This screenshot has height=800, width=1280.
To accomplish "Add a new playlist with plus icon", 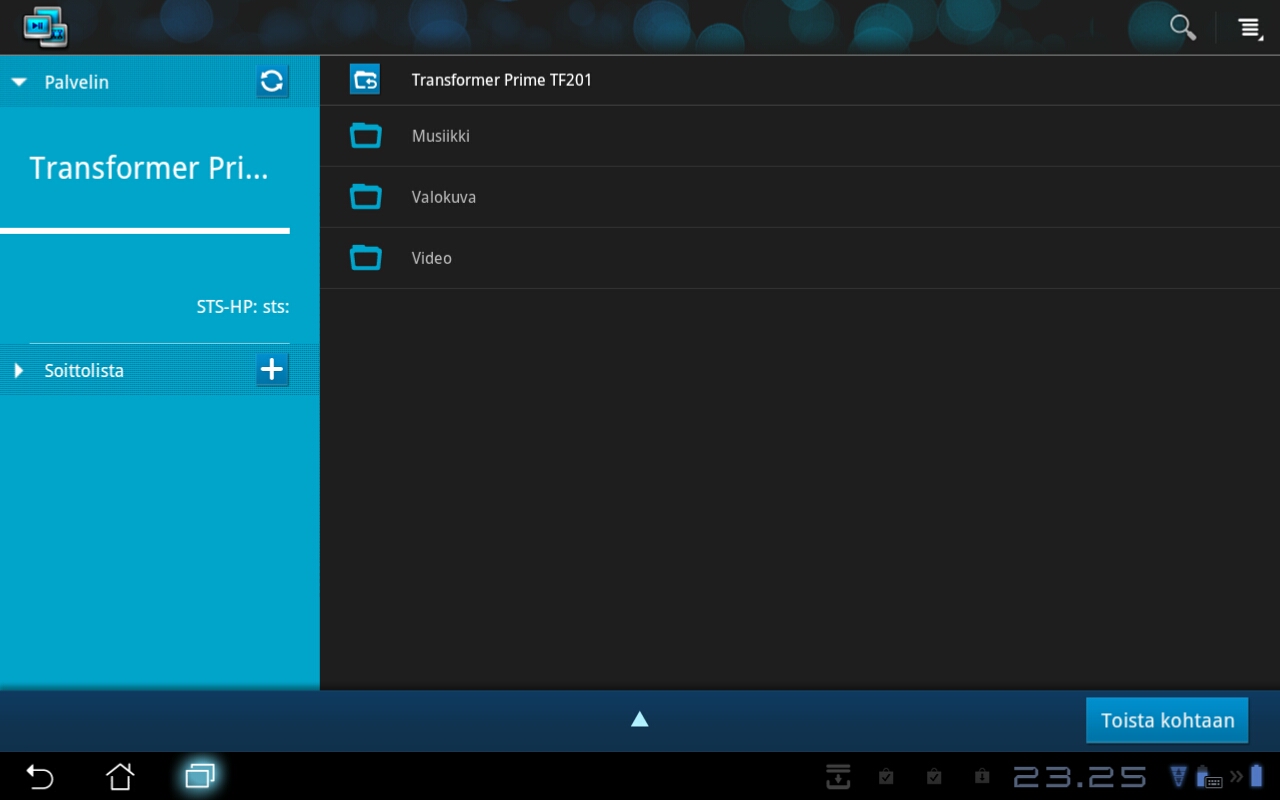I will [x=272, y=369].
